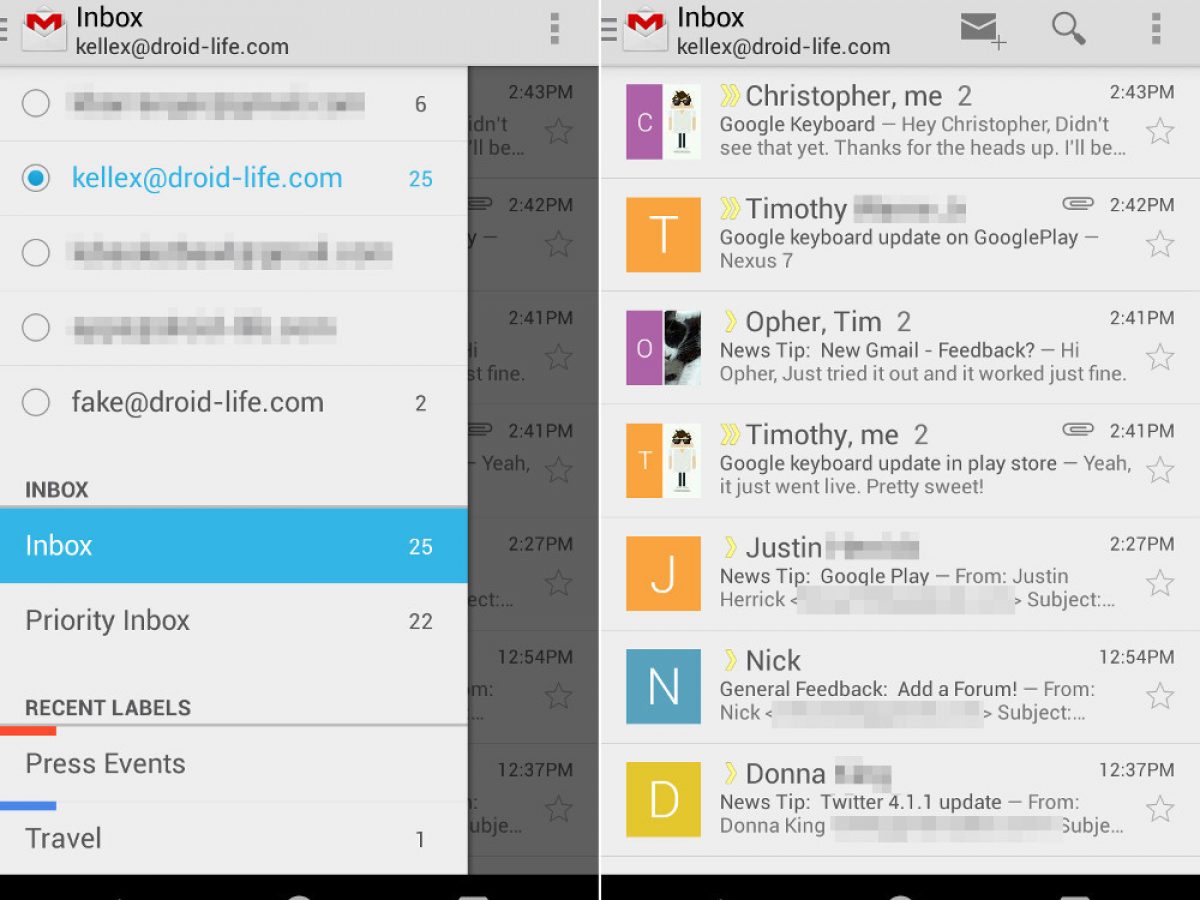The height and width of the screenshot is (900, 1200).
Task: Open Priority Inbox in the drawer
Action: pyautogui.click(x=234, y=620)
